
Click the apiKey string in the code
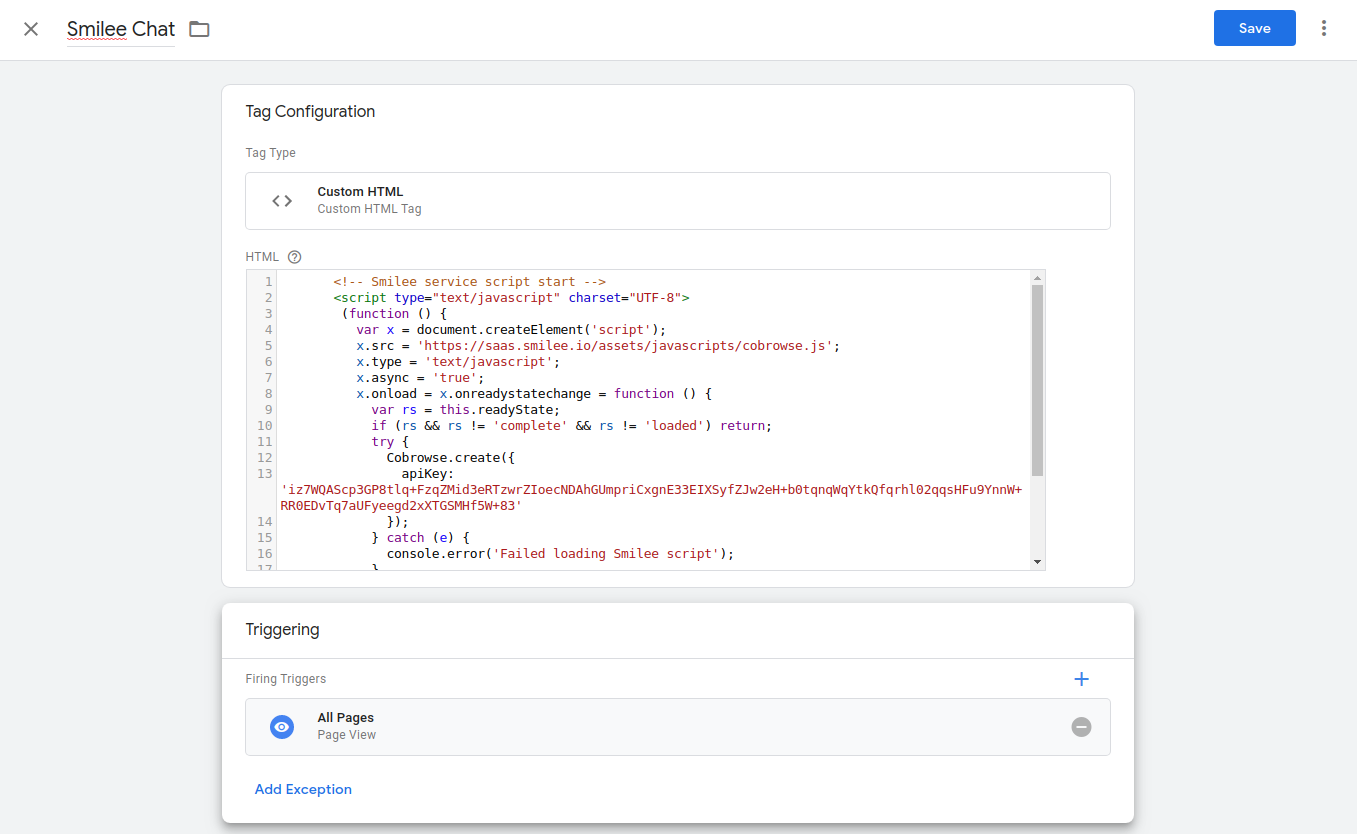652,498
